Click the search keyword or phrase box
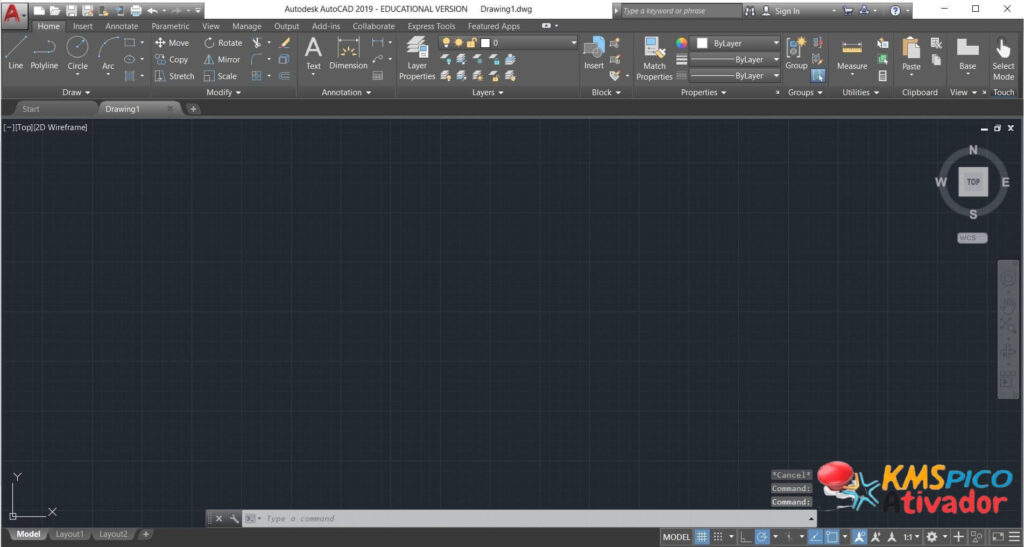1024x547 pixels. tap(681, 11)
